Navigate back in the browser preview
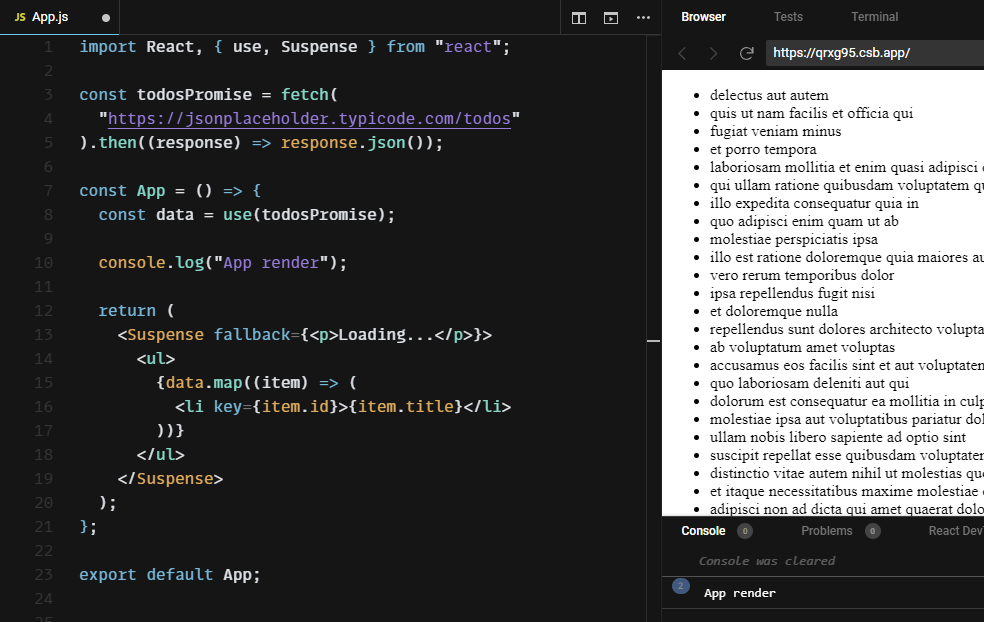 coord(684,55)
